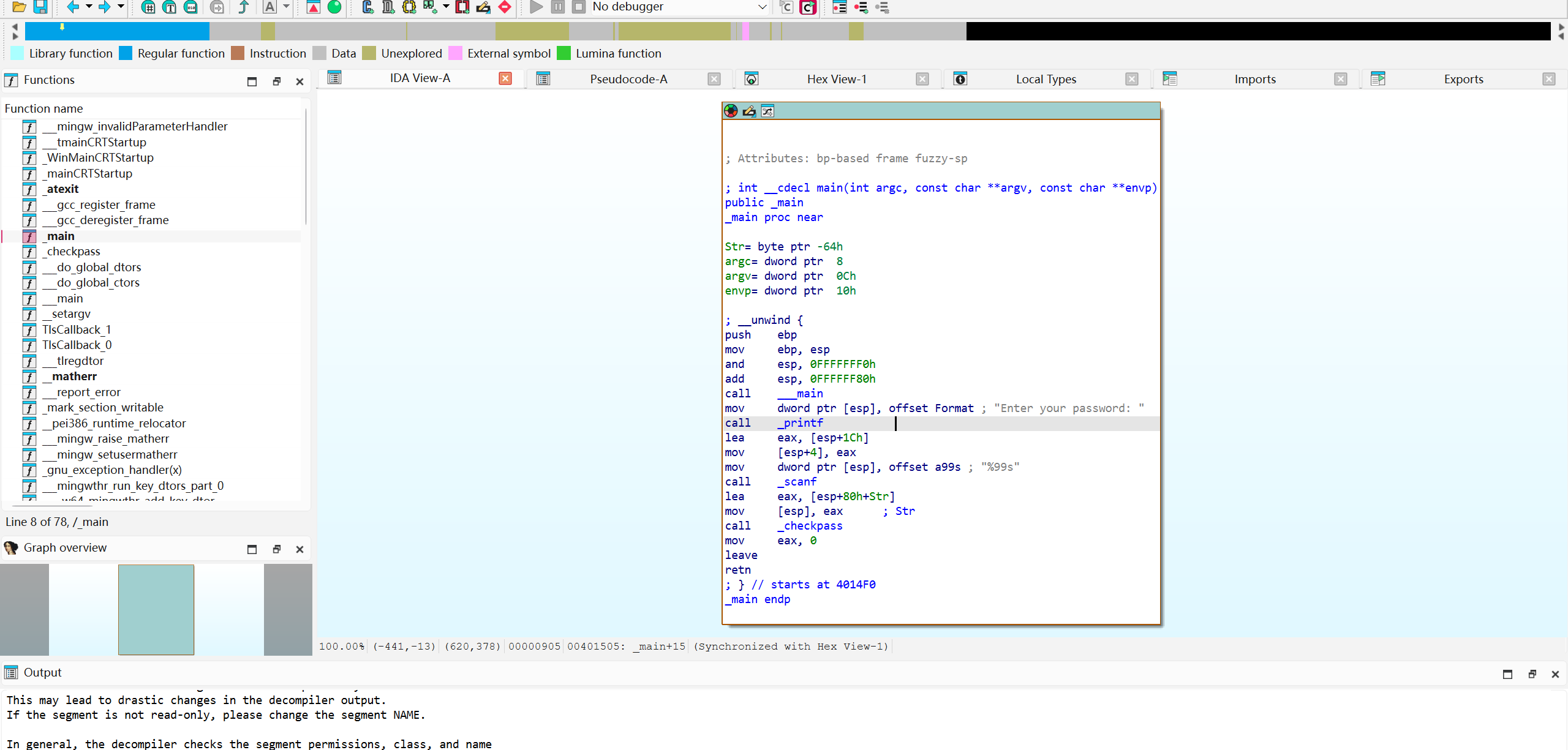Click the yellow braces with plus icon
The width and height of the screenshot is (1568, 750).
pyautogui.click(x=409, y=7)
